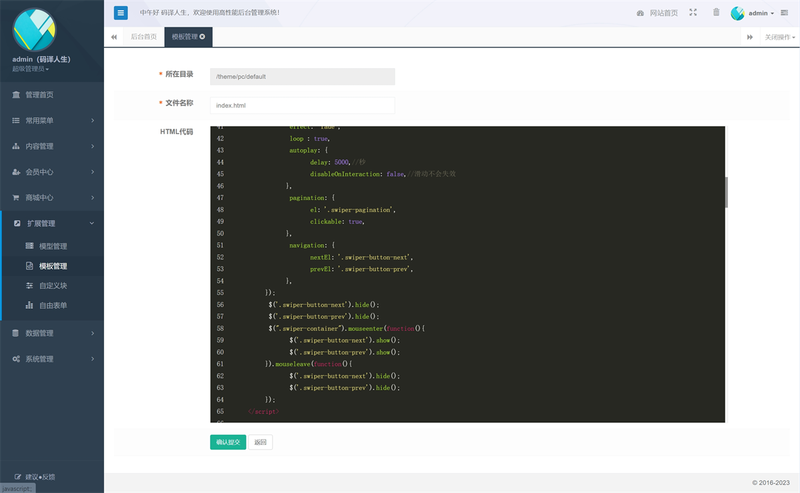800x493 pixels.
Task: Collapse the 扩展管理 chevron
Action: [92, 223]
